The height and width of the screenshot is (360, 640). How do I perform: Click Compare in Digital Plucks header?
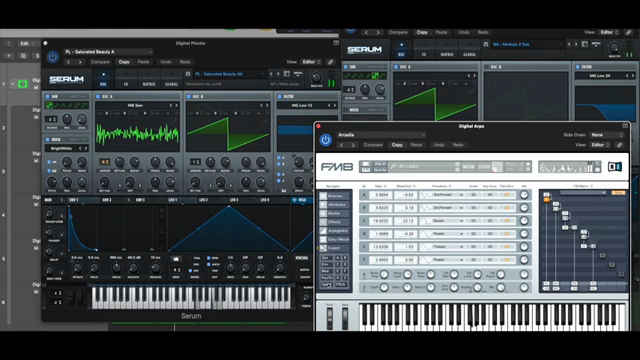click(100, 62)
